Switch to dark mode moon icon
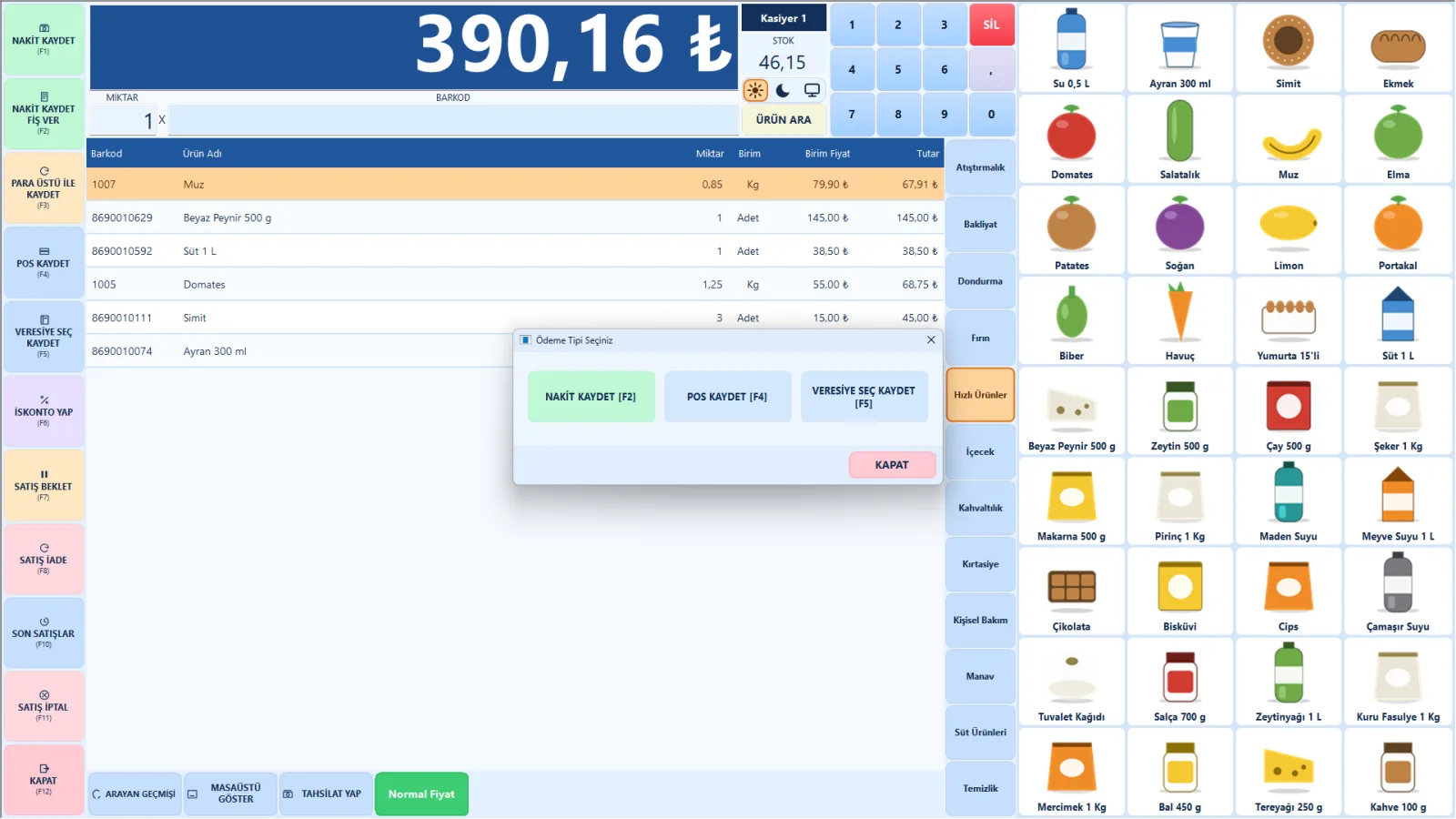The width and height of the screenshot is (1456, 819). [783, 90]
